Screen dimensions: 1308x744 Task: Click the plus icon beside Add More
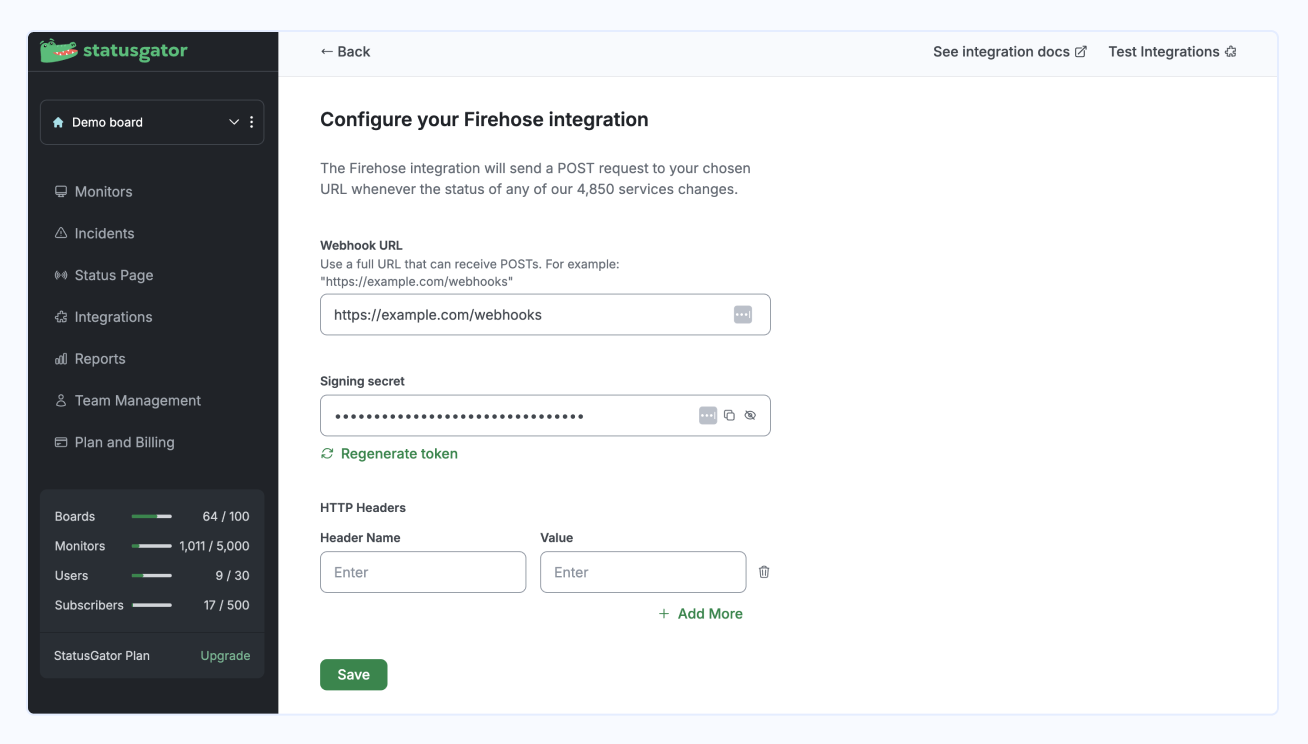pyautogui.click(x=664, y=614)
